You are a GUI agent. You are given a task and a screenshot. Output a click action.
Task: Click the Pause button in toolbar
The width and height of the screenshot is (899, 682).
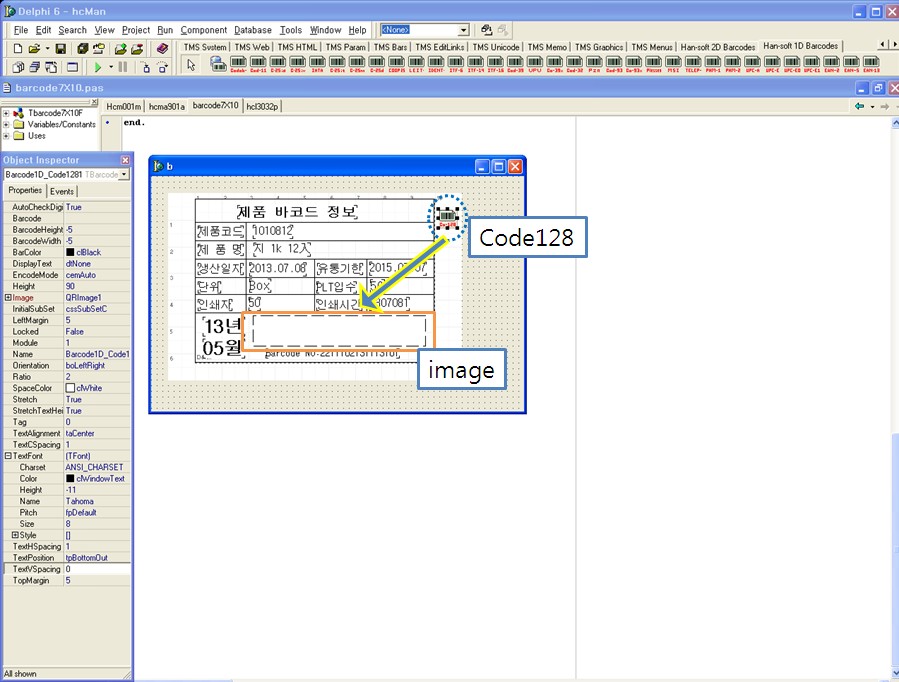coord(122,67)
